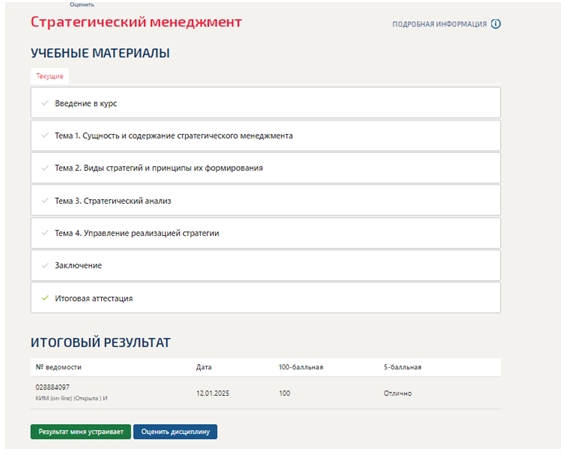Click the info icon beside Подробная информация
Viewport: 561px width, 462px height.
[x=496, y=24]
